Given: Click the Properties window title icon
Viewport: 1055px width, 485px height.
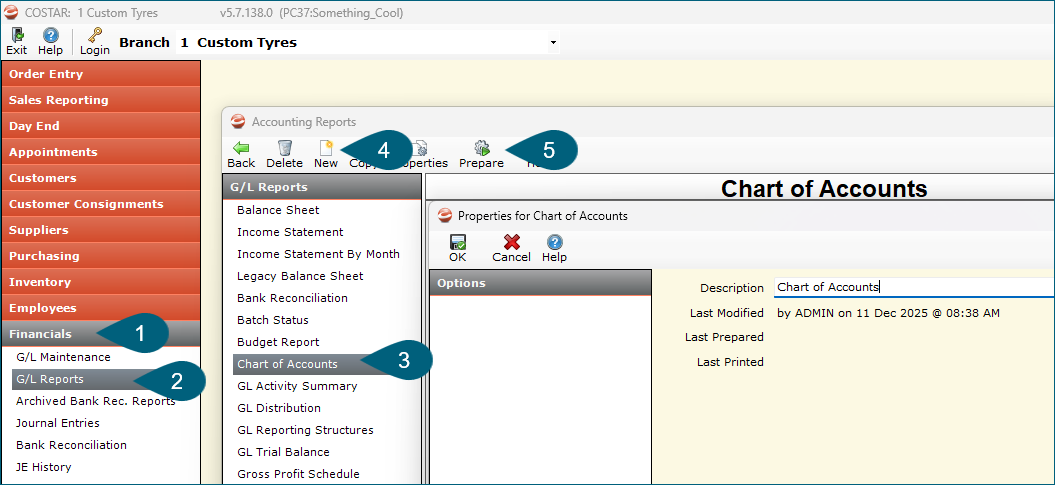Looking at the screenshot, I should click(x=444, y=216).
